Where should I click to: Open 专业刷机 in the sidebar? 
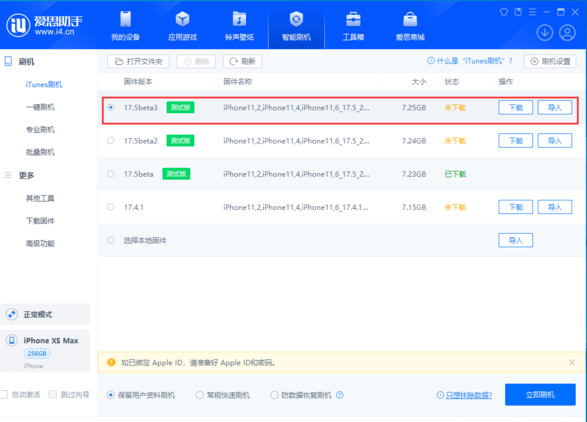[40, 130]
